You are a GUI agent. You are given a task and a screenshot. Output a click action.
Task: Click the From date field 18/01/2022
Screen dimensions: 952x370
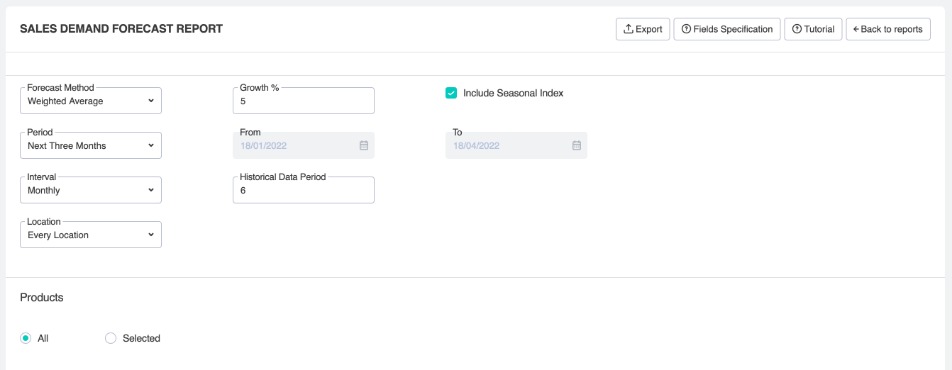click(304, 146)
